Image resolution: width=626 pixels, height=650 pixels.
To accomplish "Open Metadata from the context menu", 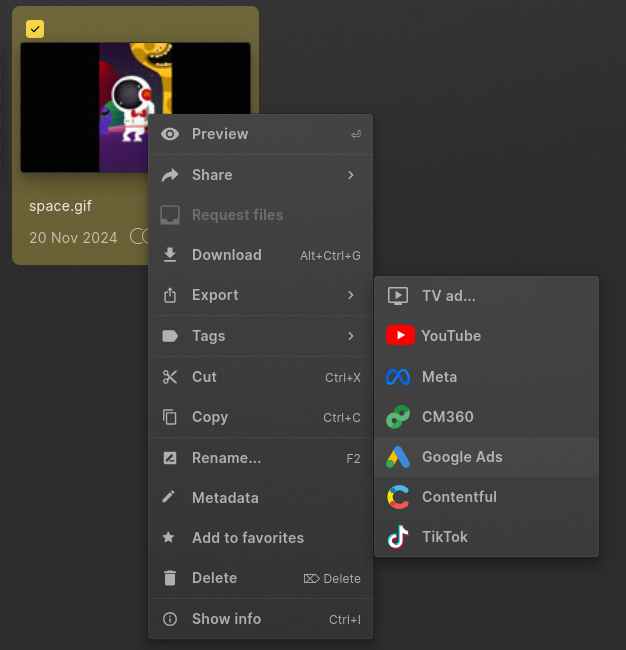I will 260,498.
